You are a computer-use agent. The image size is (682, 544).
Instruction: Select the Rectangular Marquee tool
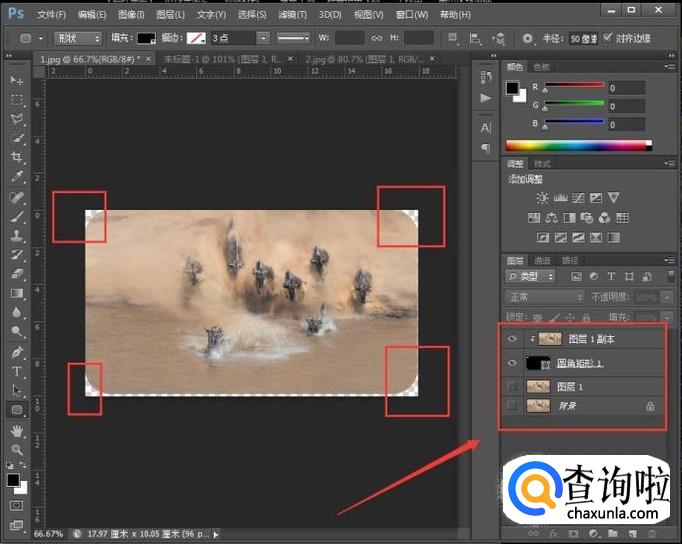pos(17,100)
